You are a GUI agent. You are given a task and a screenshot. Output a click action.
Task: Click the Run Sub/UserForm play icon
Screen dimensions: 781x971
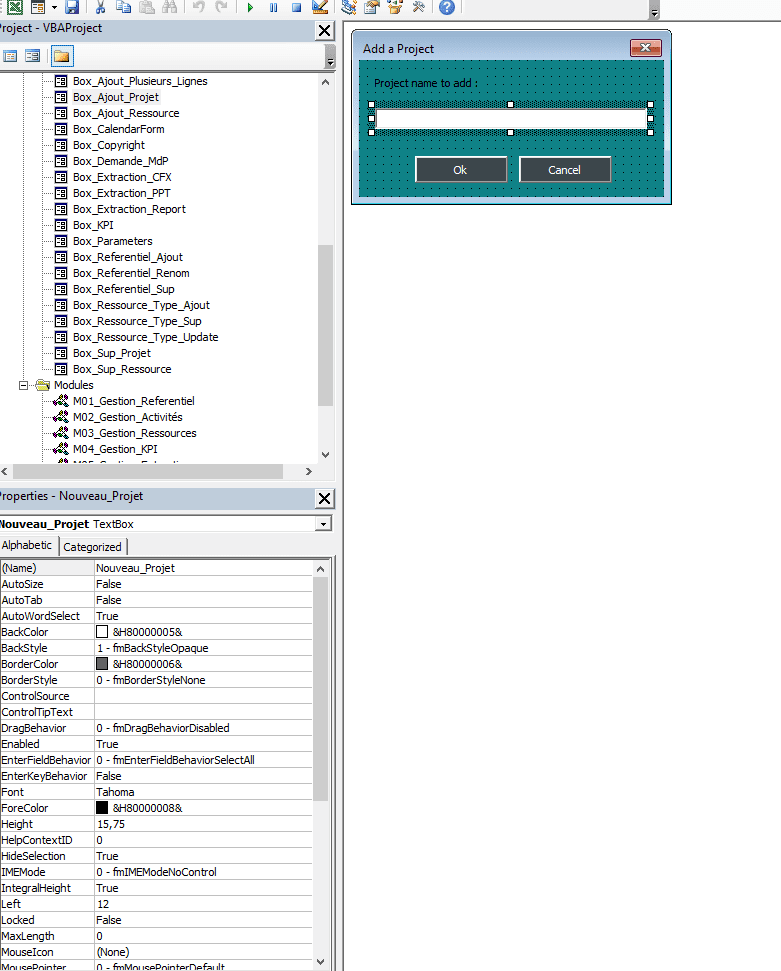251,7
